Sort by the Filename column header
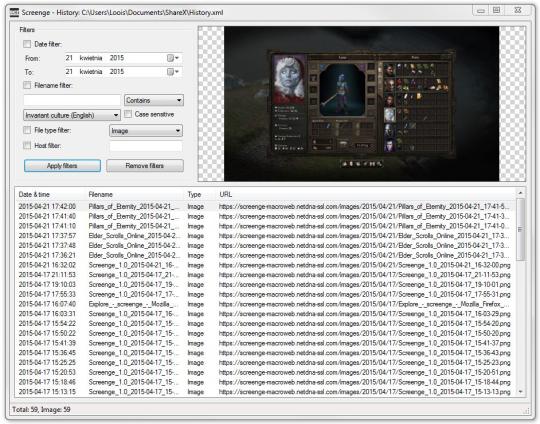 coord(135,194)
